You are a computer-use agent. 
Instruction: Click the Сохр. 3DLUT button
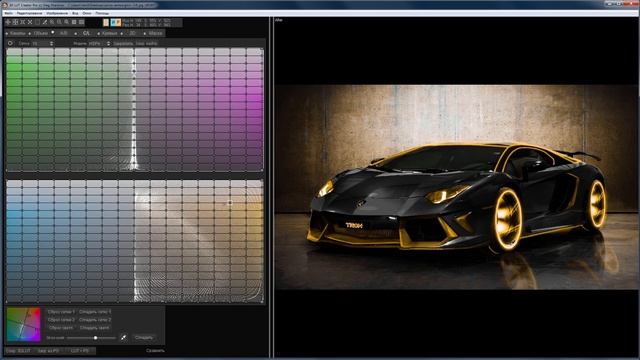click(18, 351)
